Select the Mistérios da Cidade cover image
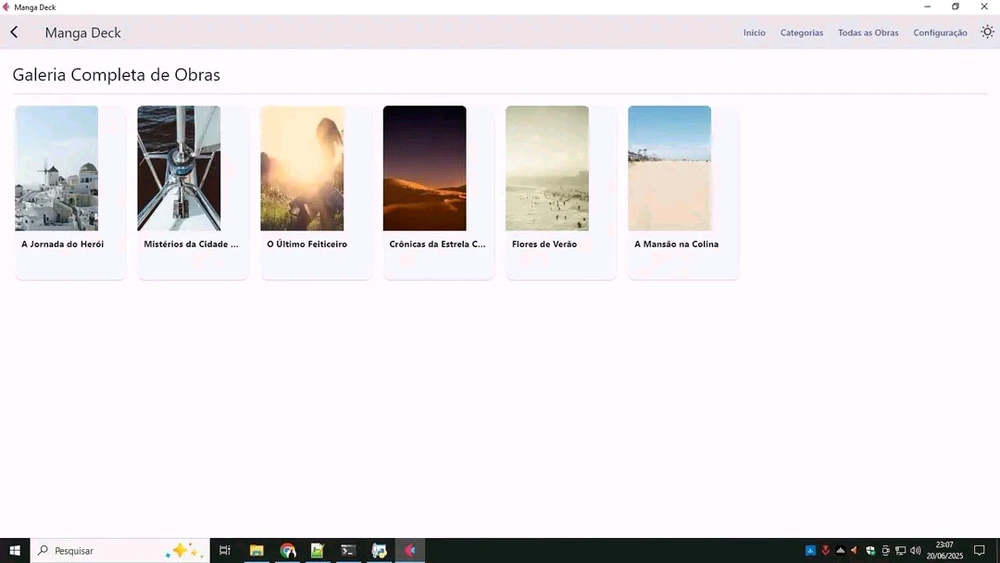 click(x=179, y=168)
